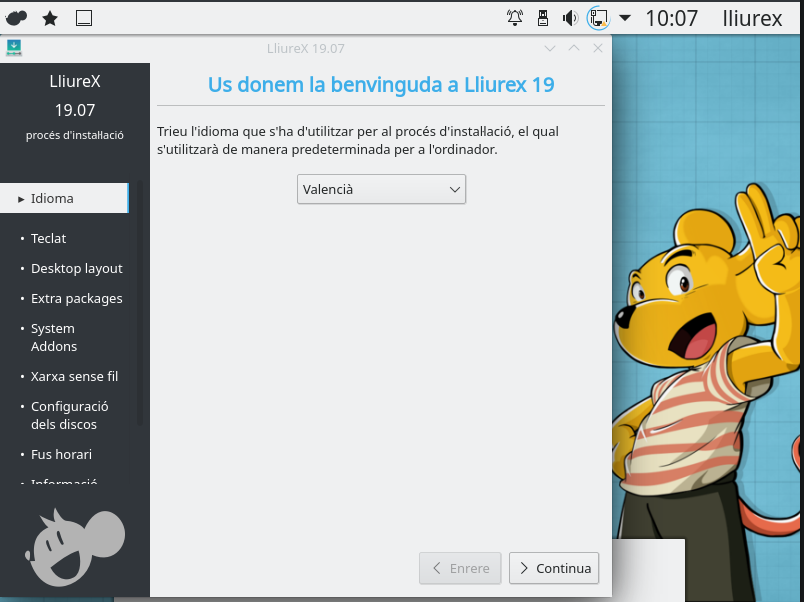Select the Teclat step in sidebar
The image size is (804, 602).
pos(48,238)
